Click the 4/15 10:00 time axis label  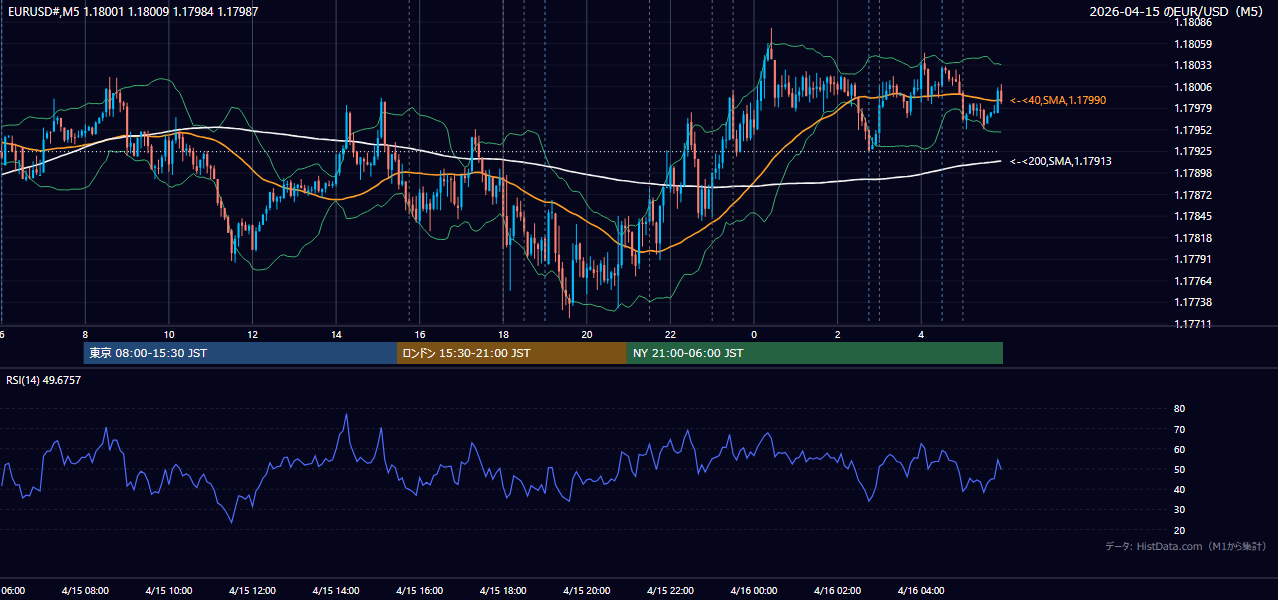[168, 591]
